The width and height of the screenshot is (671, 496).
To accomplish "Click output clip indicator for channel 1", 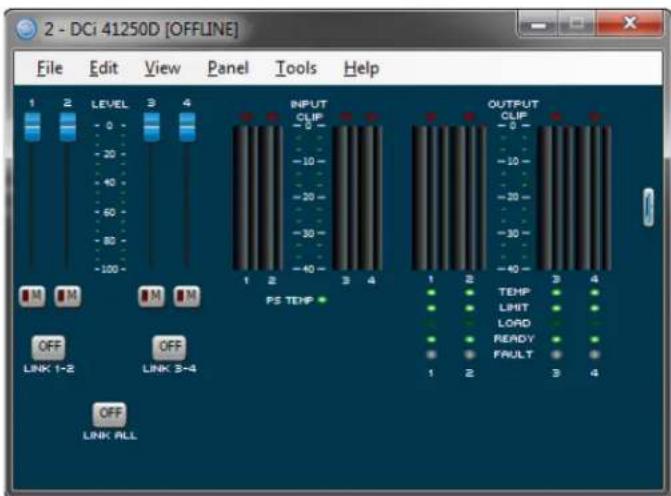I will point(431,116).
